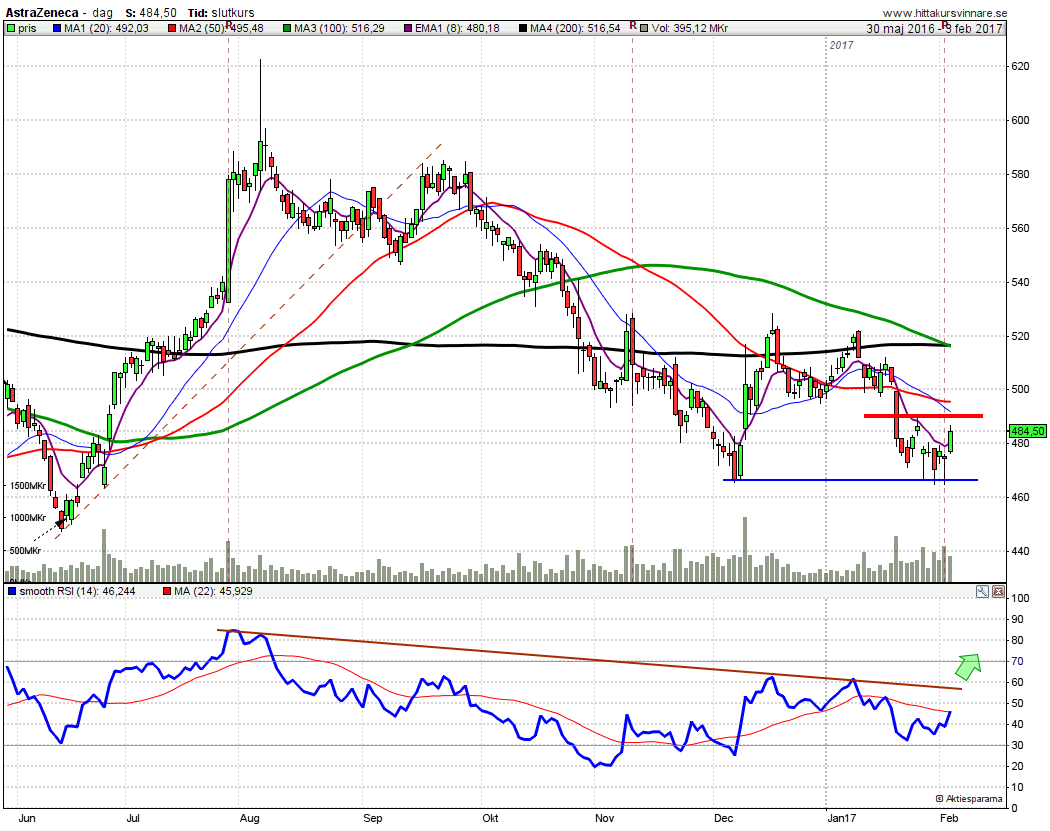Open the RSI panel wrench settings icon
Image resolution: width=1050 pixels, height=831 pixels.
click(x=982, y=591)
